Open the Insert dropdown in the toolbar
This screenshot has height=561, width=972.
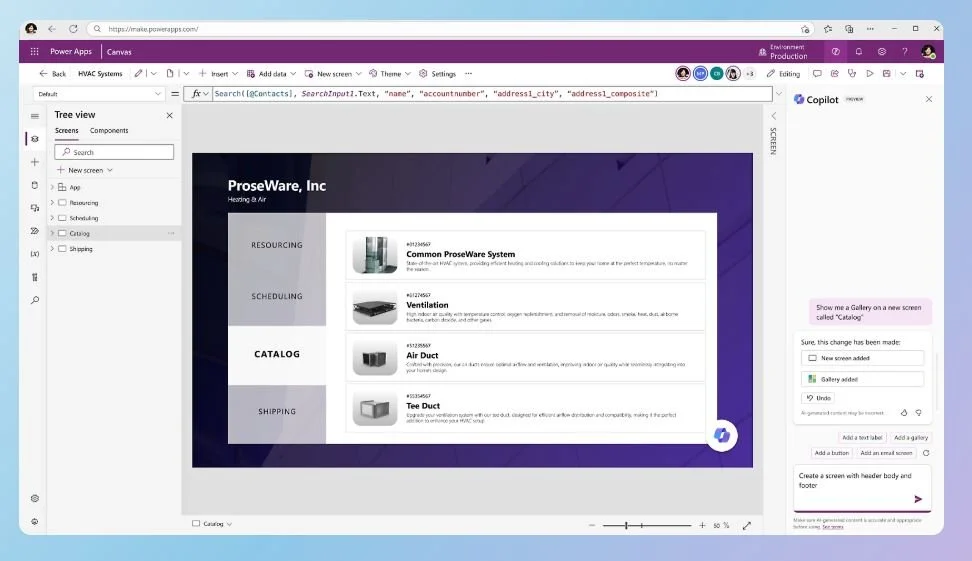(219, 74)
